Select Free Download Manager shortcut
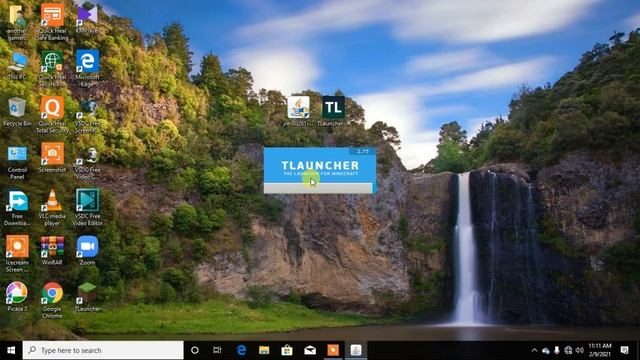 (17, 208)
